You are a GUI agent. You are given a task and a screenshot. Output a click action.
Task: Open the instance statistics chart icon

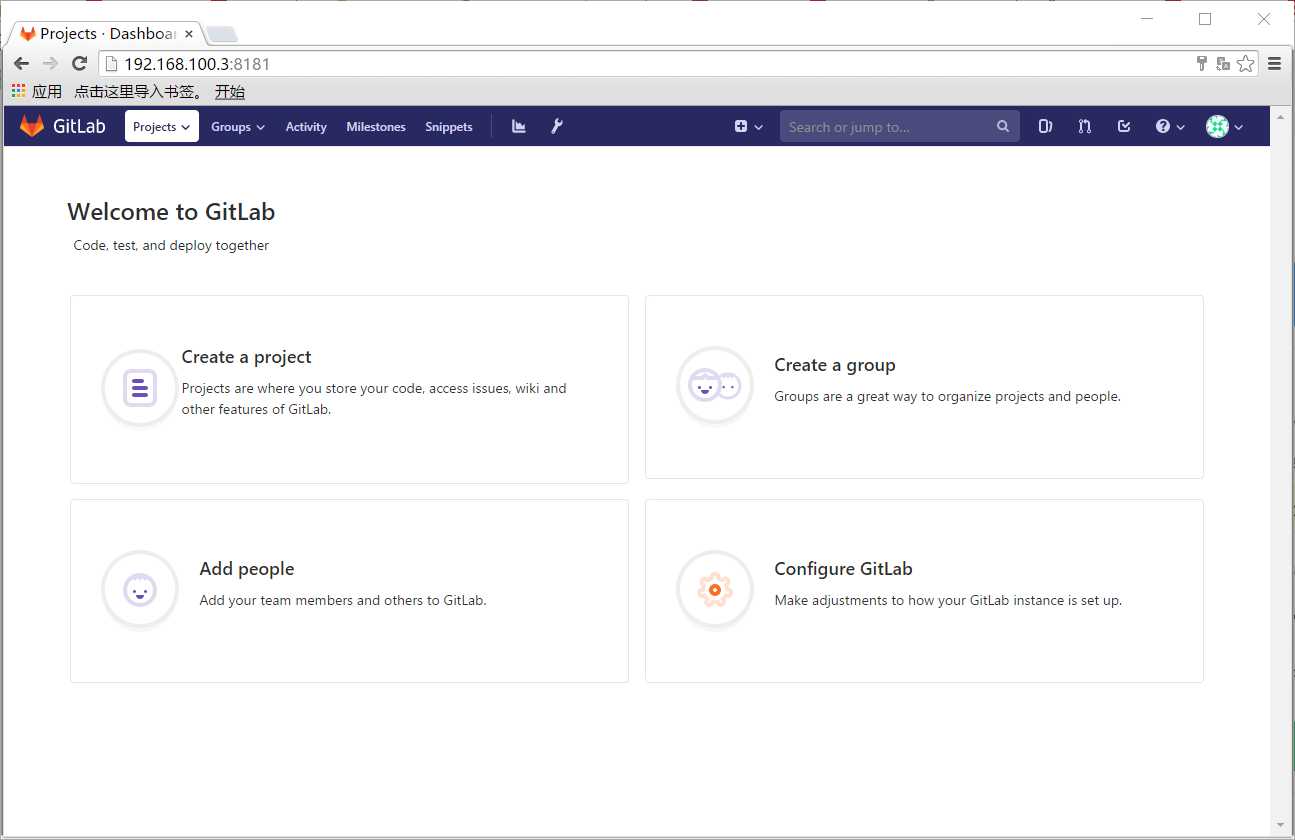(519, 126)
